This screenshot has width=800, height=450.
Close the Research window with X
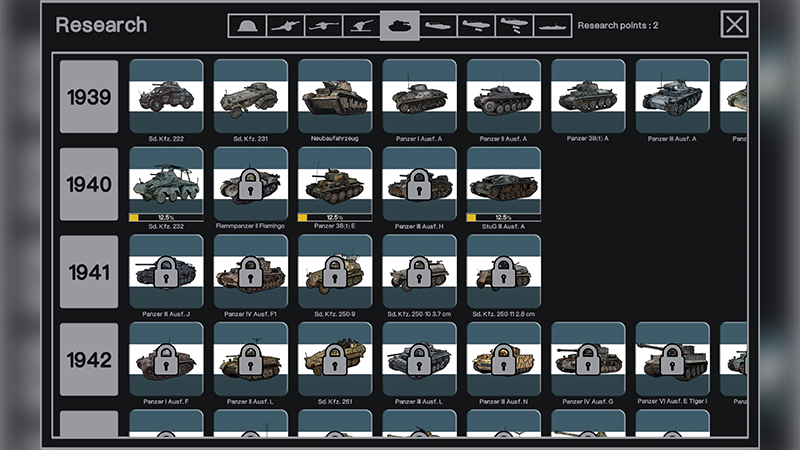point(734,24)
